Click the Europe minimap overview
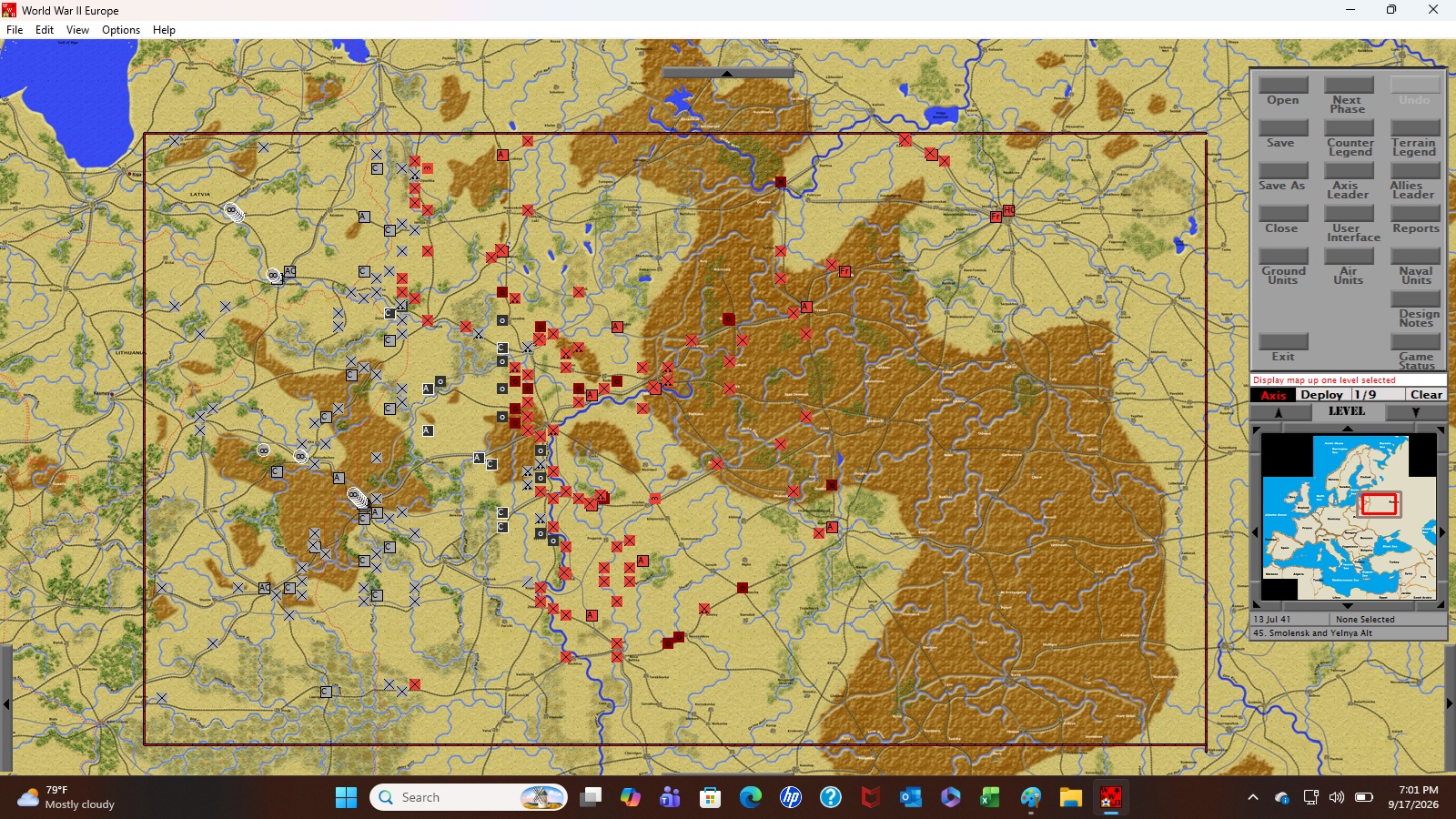1456x819 pixels. pyautogui.click(x=1348, y=515)
